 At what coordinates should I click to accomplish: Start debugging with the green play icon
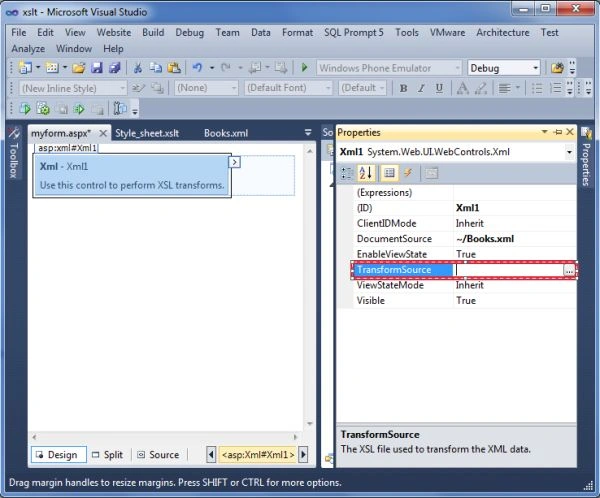pyautogui.click(x=304, y=68)
